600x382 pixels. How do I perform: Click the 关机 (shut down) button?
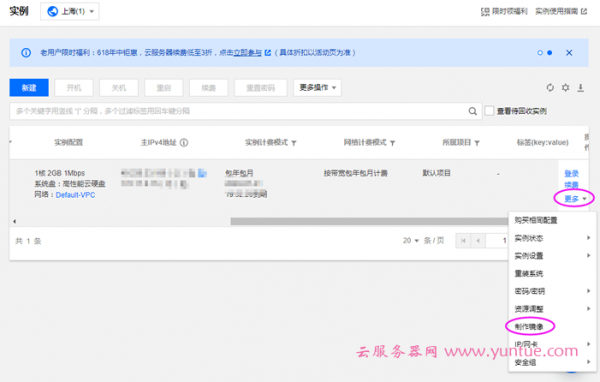click(x=119, y=88)
